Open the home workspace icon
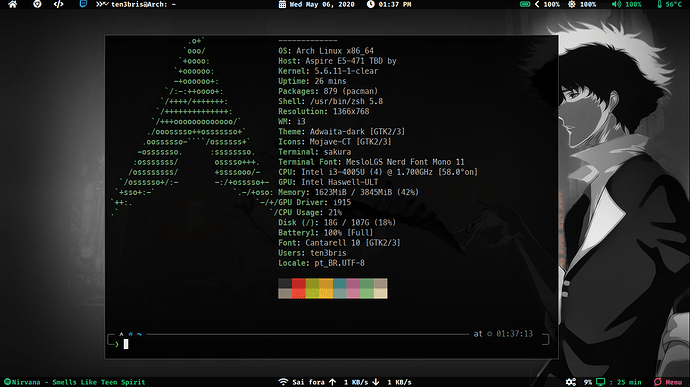 click(x=13, y=4)
